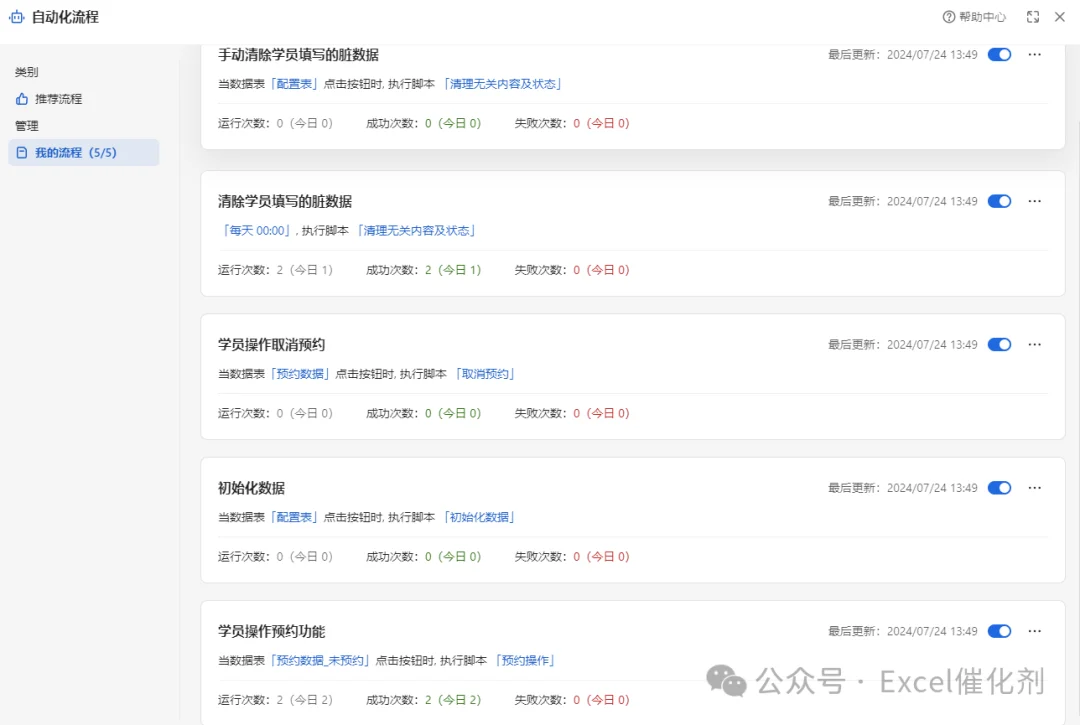Toggle off the 清除学员填写的脏数据 flow switch
1080x725 pixels.
999,201
